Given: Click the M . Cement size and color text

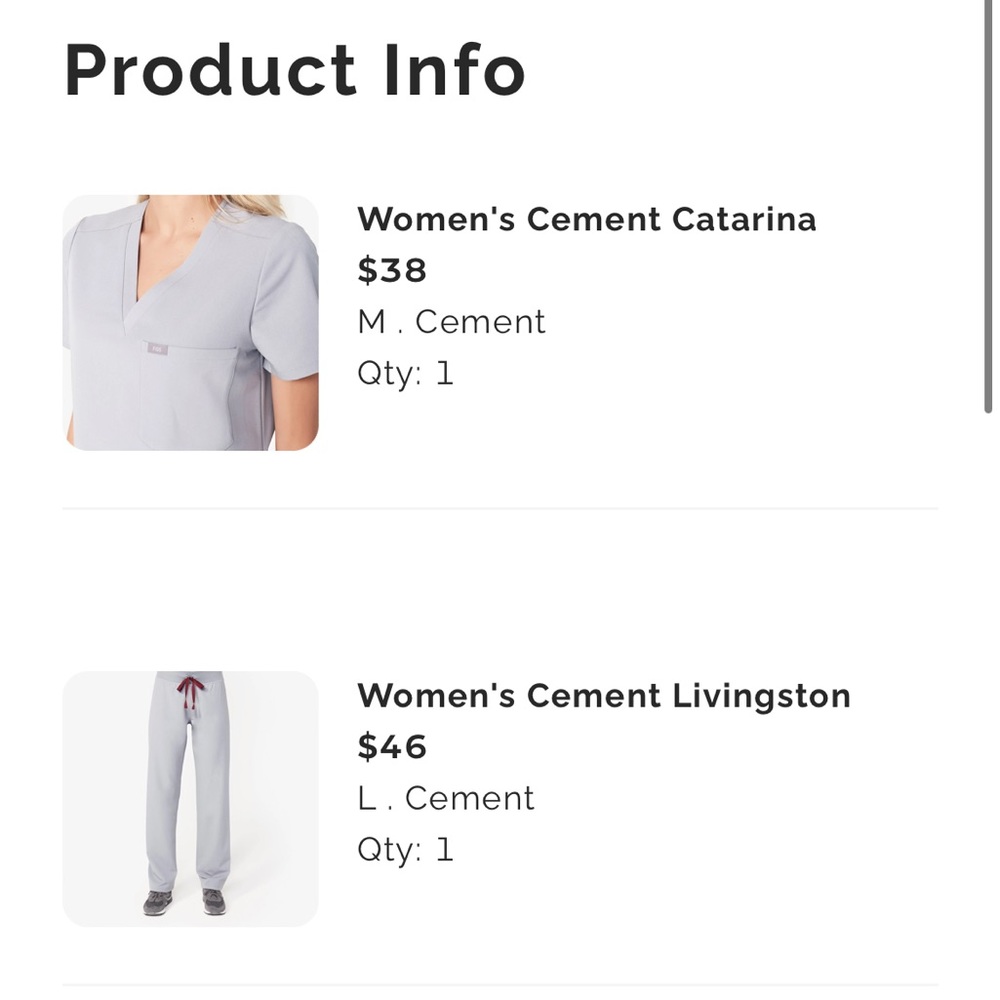Looking at the screenshot, I should tap(452, 321).
